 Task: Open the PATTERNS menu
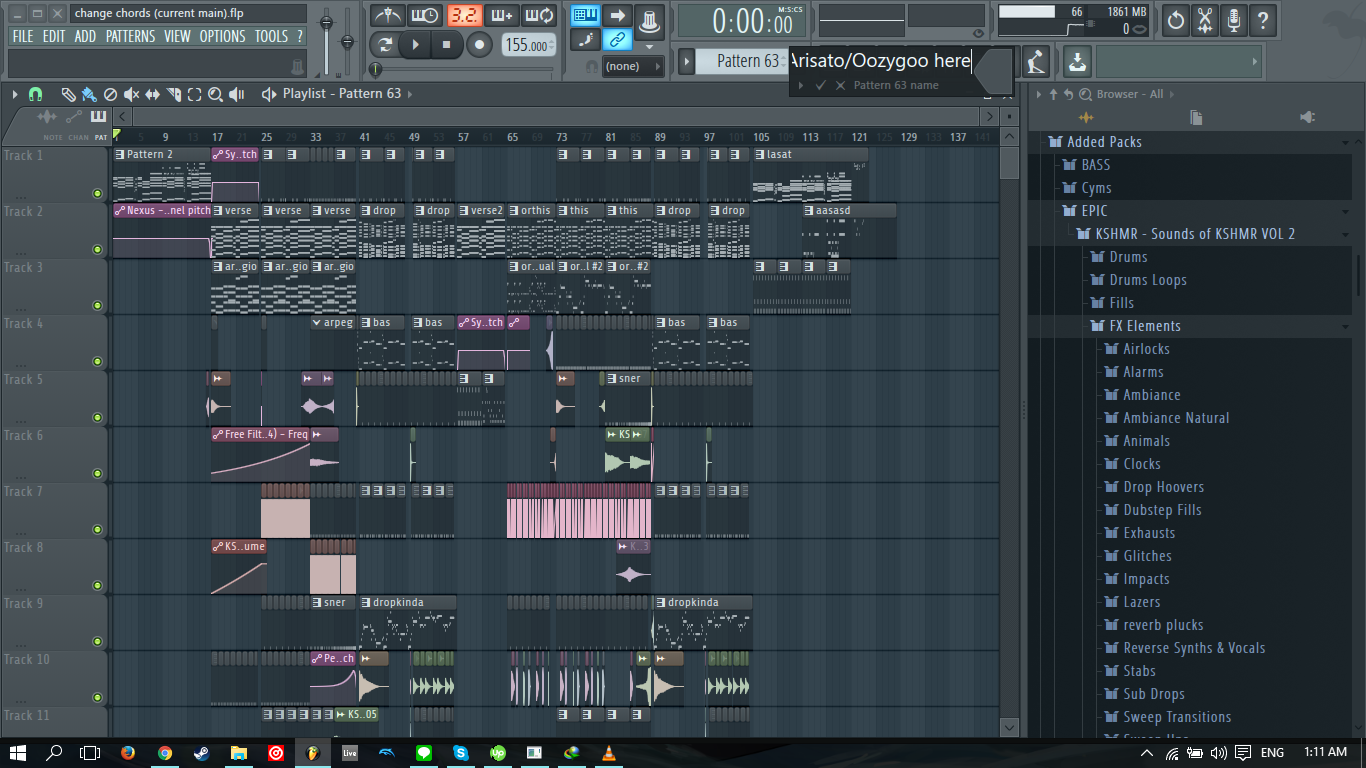130,36
